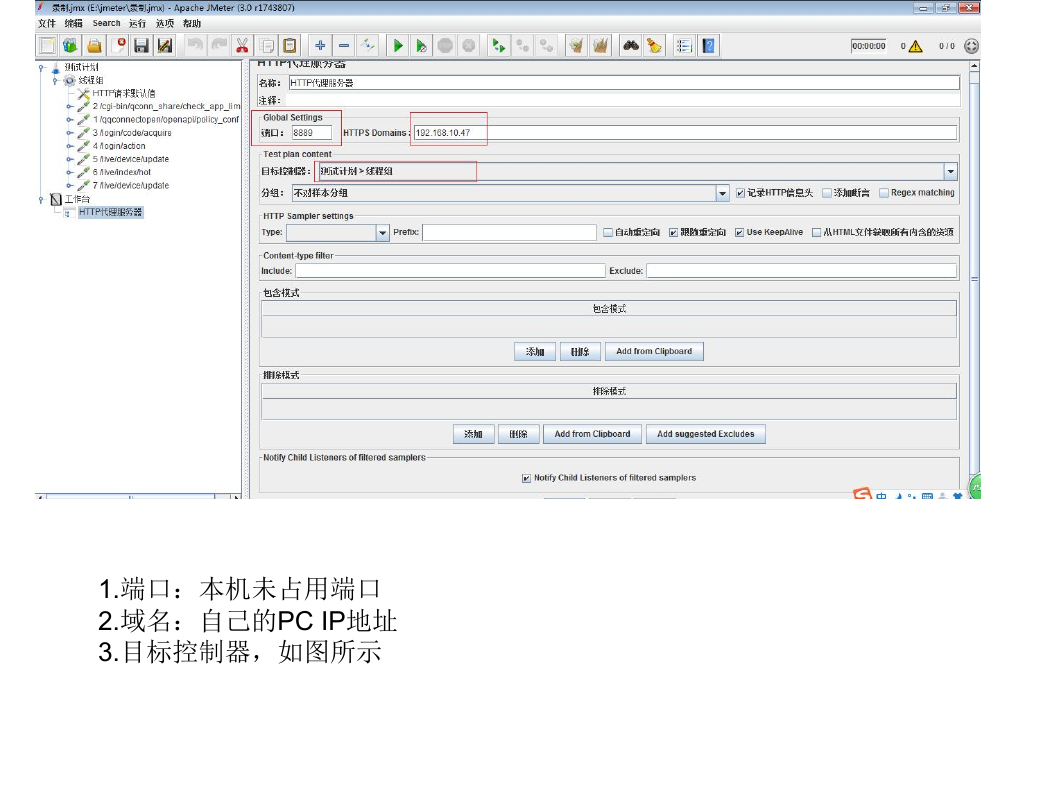Click Add from Clipboard under 排除模式

(593, 435)
